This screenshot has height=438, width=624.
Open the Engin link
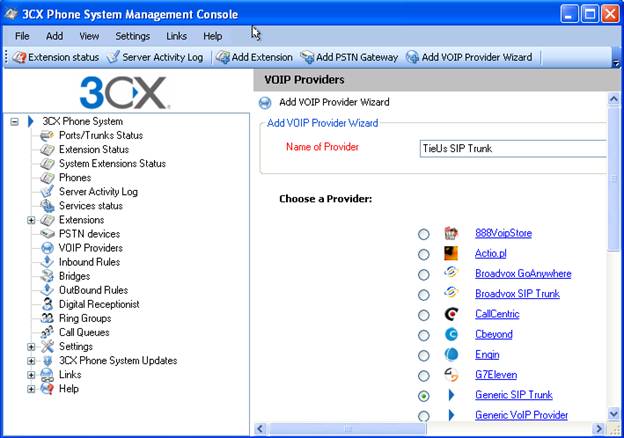point(487,354)
